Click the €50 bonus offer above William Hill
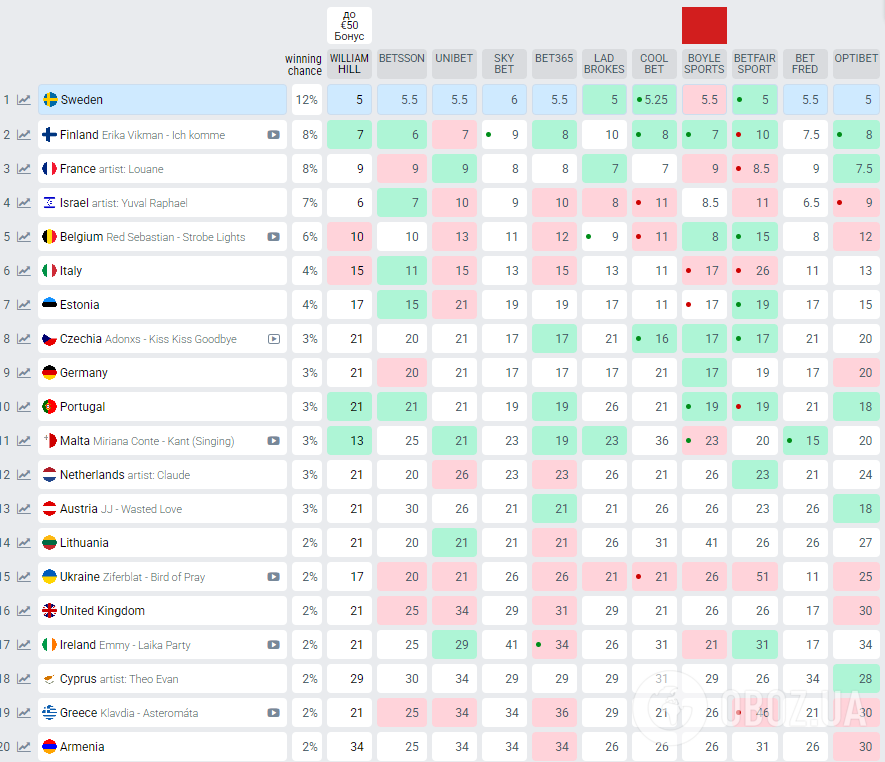The width and height of the screenshot is (885, 762). coord(349,25)
